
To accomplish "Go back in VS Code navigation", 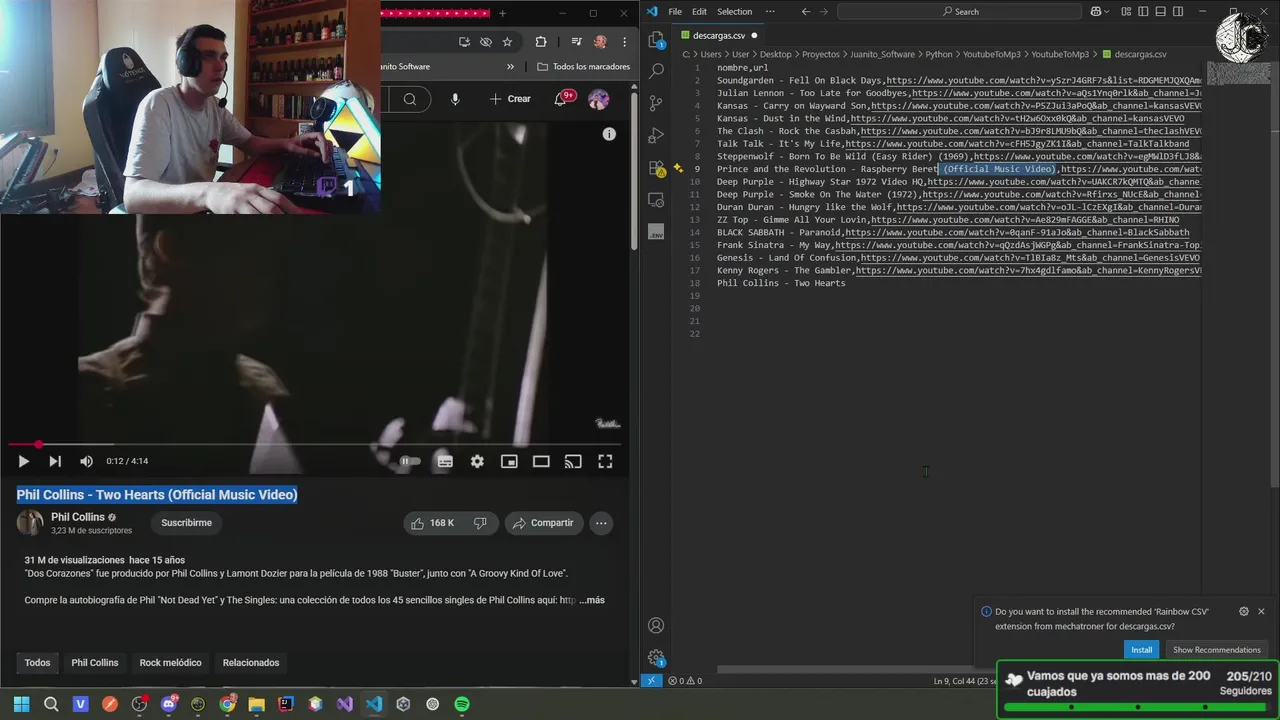I will 806,12.
